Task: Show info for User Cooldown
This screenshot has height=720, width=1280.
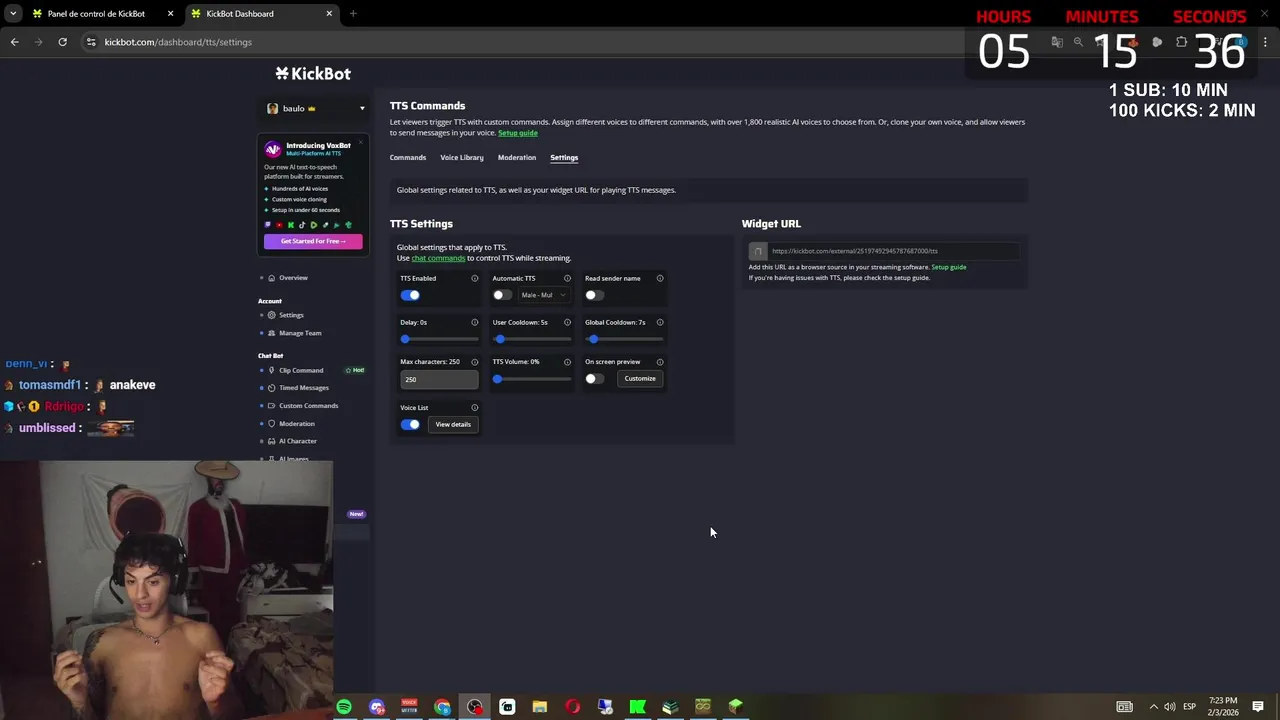Action: pos(567,322)
